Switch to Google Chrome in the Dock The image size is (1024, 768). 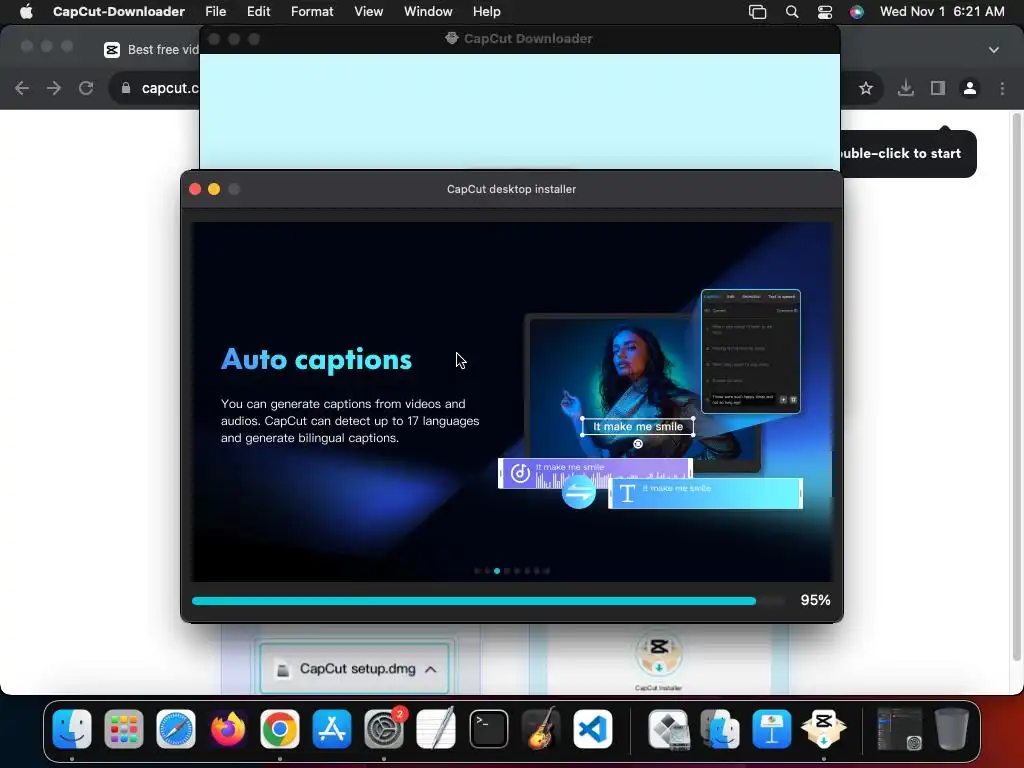coord(280,729)
